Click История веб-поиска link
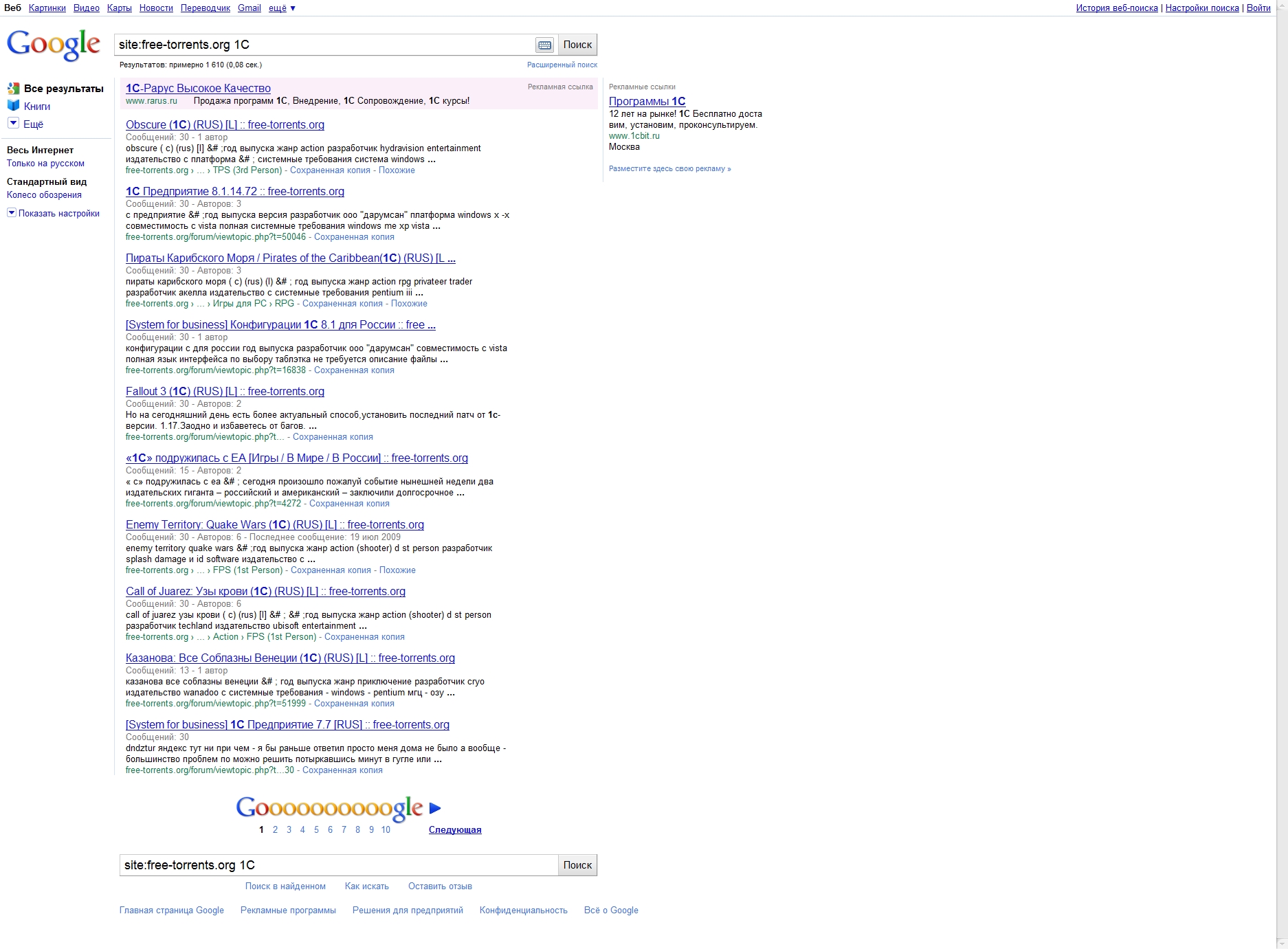Screen dimensions: 1288x949 1117,8
